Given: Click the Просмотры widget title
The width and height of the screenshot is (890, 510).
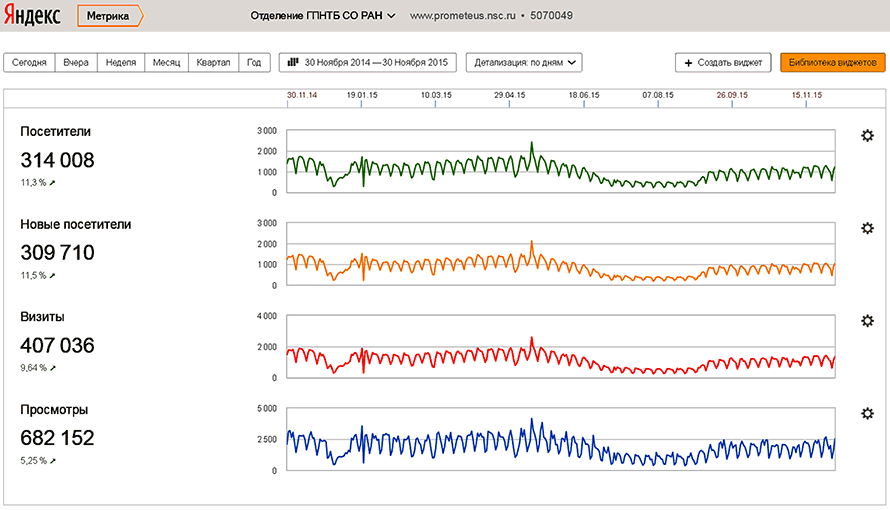Looking at the screenshot, I should tap(54, 410).
